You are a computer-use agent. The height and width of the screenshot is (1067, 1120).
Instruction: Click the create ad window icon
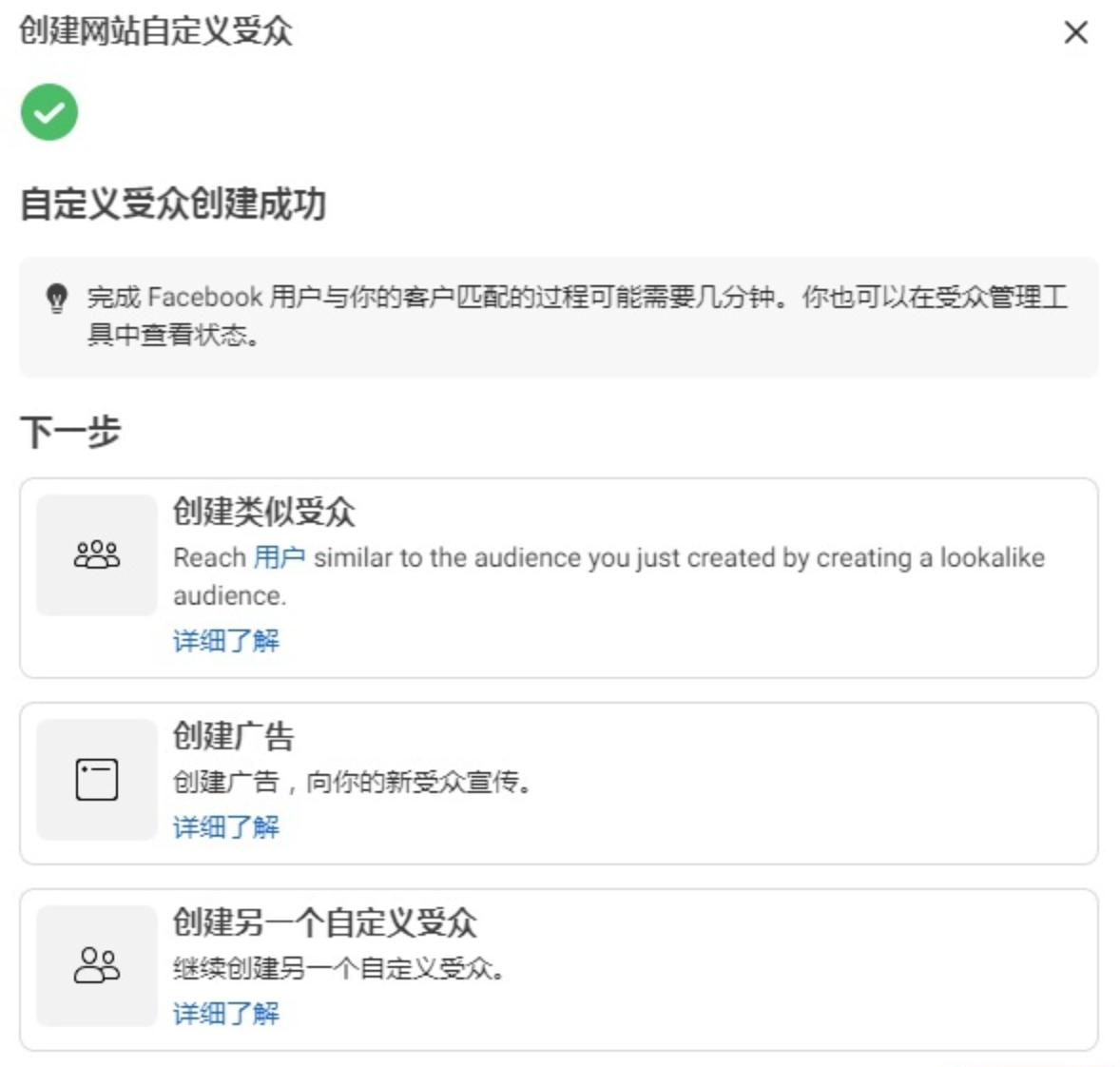tap(97, 780)
